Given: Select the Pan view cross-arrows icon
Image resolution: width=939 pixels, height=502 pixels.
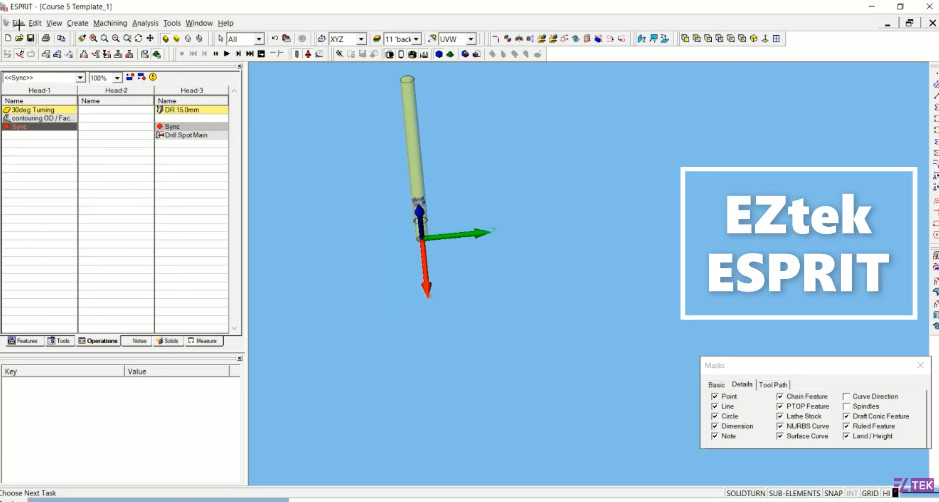Looking at the screenshot, I should pos(149,39).
